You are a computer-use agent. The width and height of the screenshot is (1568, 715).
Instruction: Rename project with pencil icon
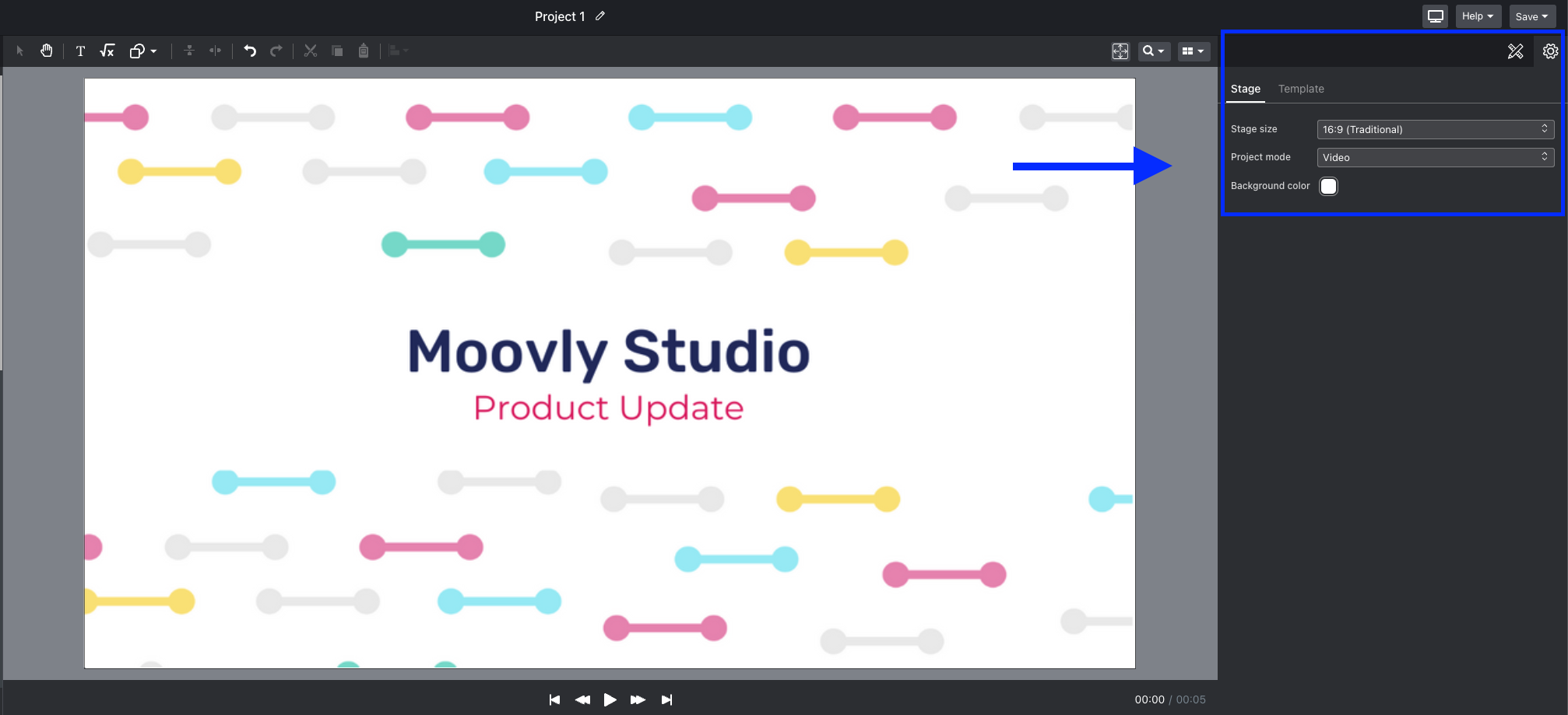click(600, 16)
